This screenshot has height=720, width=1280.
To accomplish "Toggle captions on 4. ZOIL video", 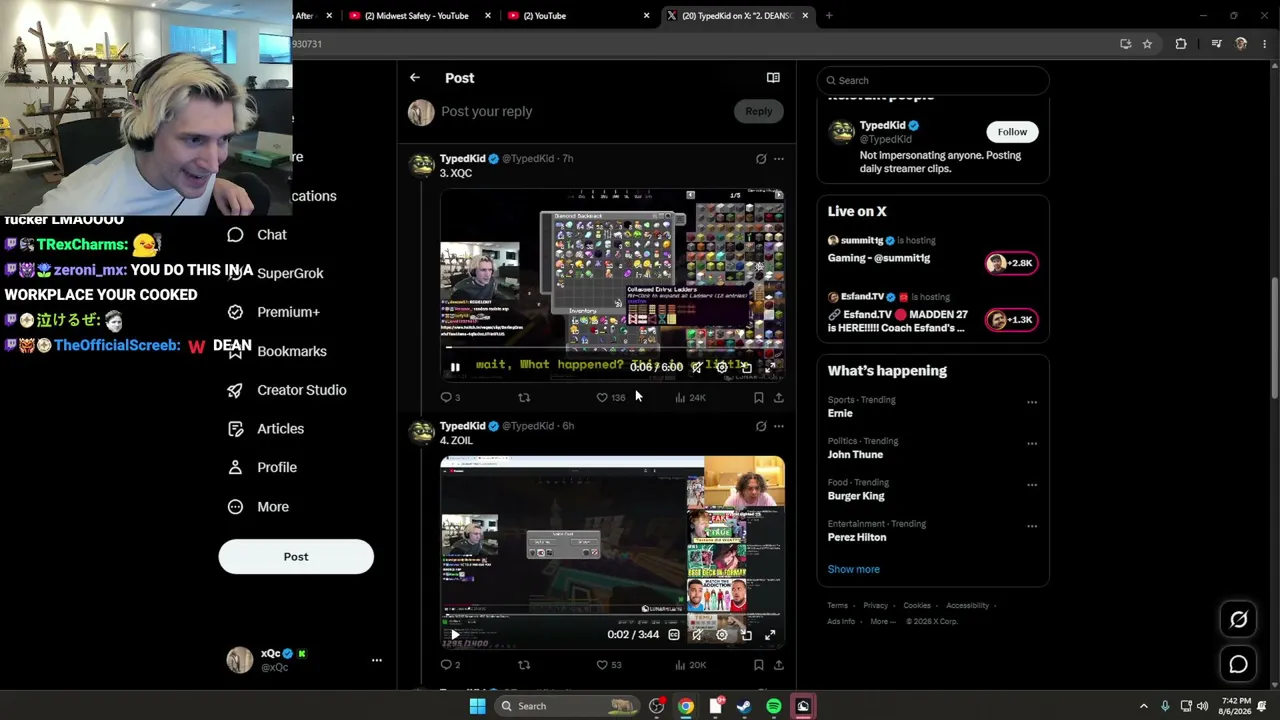I will 674,635.
